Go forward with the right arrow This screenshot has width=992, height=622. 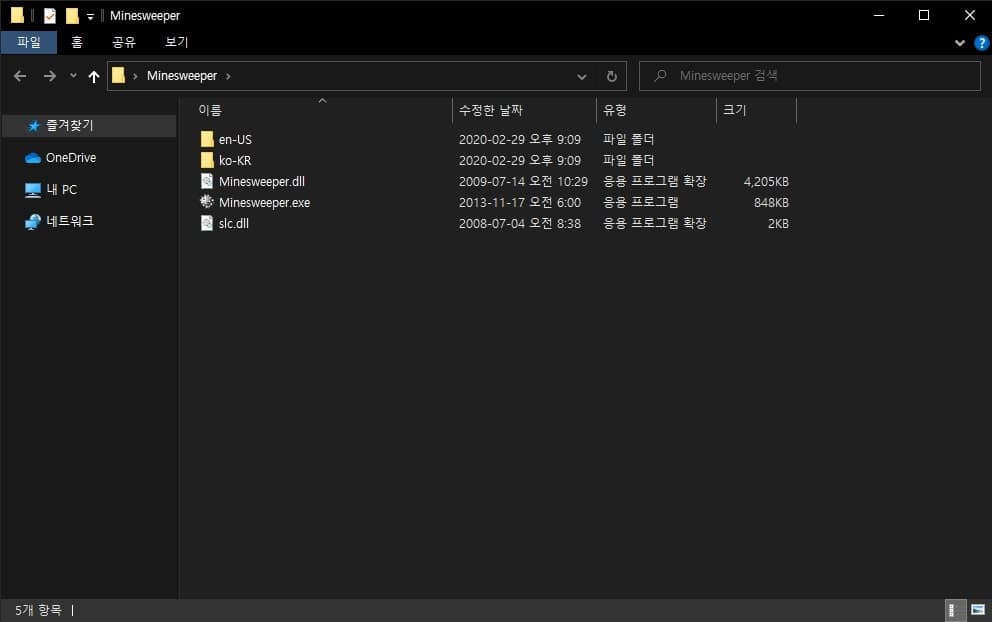49,76
